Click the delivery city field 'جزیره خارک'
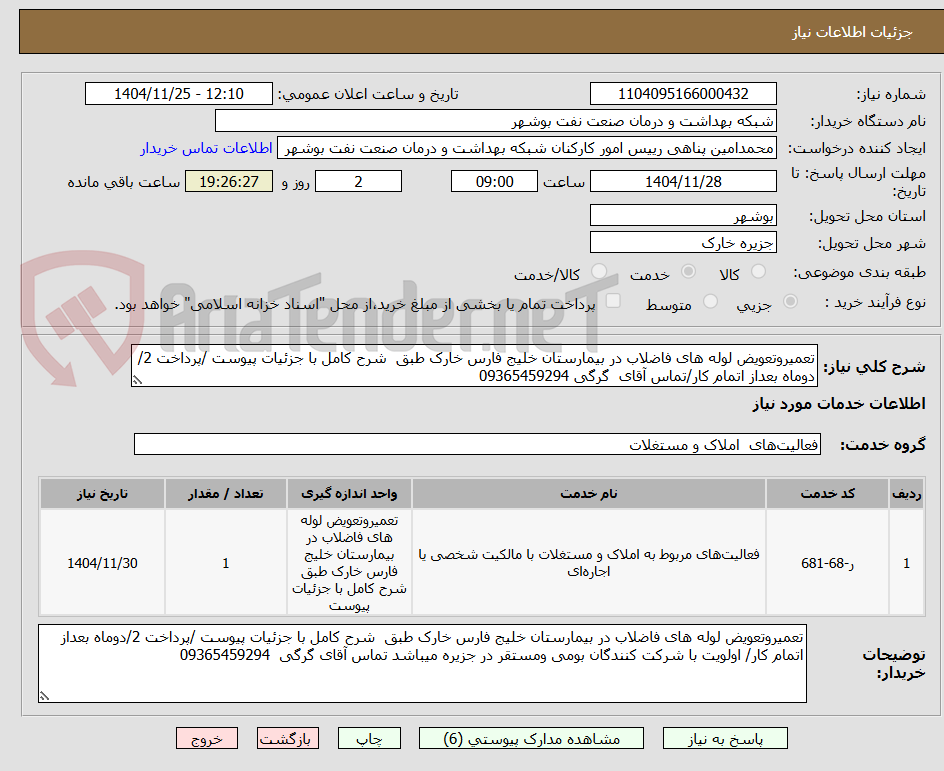The width and height of the screenshot is (944, 771). [x=683, y=243]
